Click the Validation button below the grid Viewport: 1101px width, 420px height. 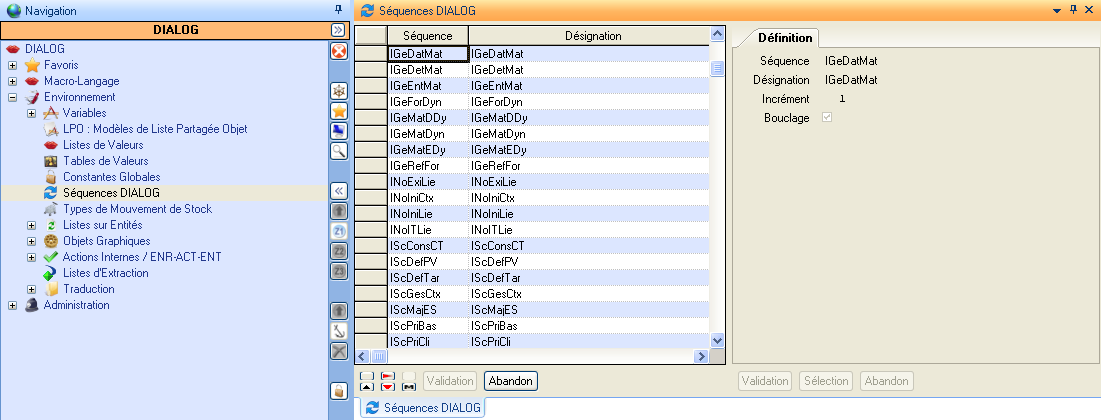pyautogui.click(x=450, y=381)
